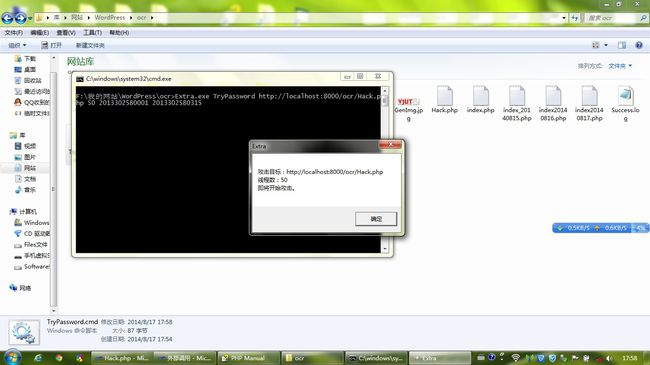Open 下载 in the navigation pane
The height and width of the screenshot is (365, 650).
(26, 58)
